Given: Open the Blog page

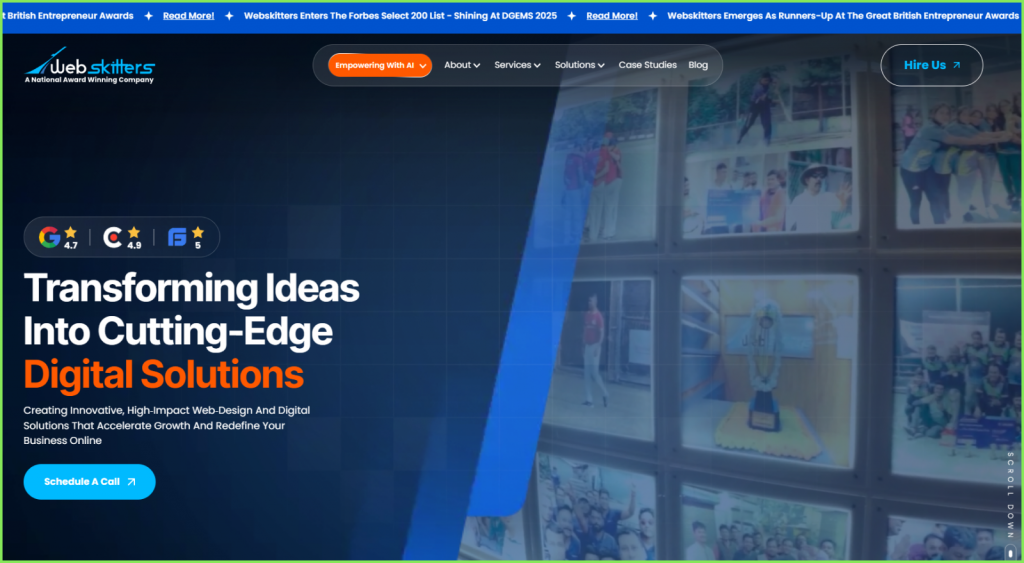Looking at the screenshot, I should point(698,65).
